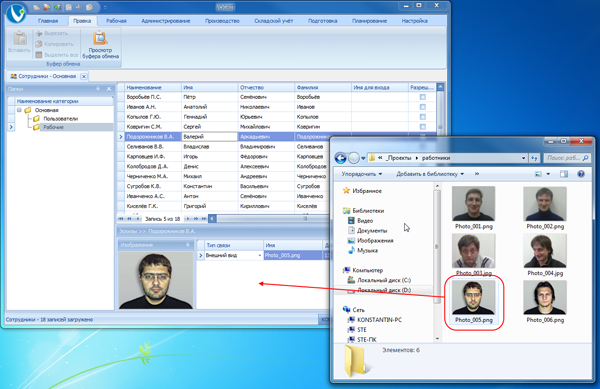Image resolution: width=600 pixels, height=389 pixels.
Task: Switch to Рабочая ribbon tab
Action: pyautogui.click(x=116, y=21)
